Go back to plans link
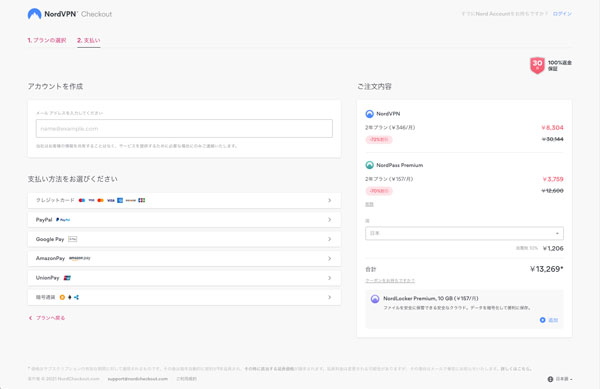Viewport: 600px width, 389px height. (47, 318)
